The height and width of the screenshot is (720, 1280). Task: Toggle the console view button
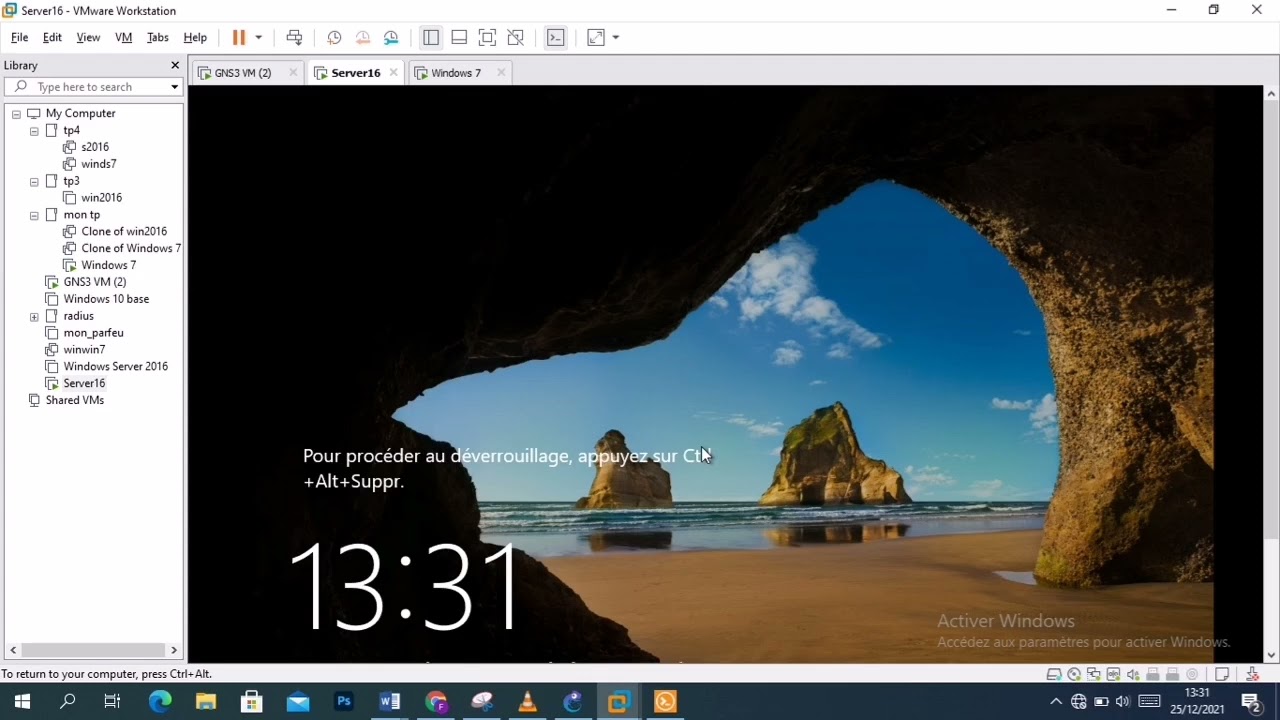coord(556,37)
